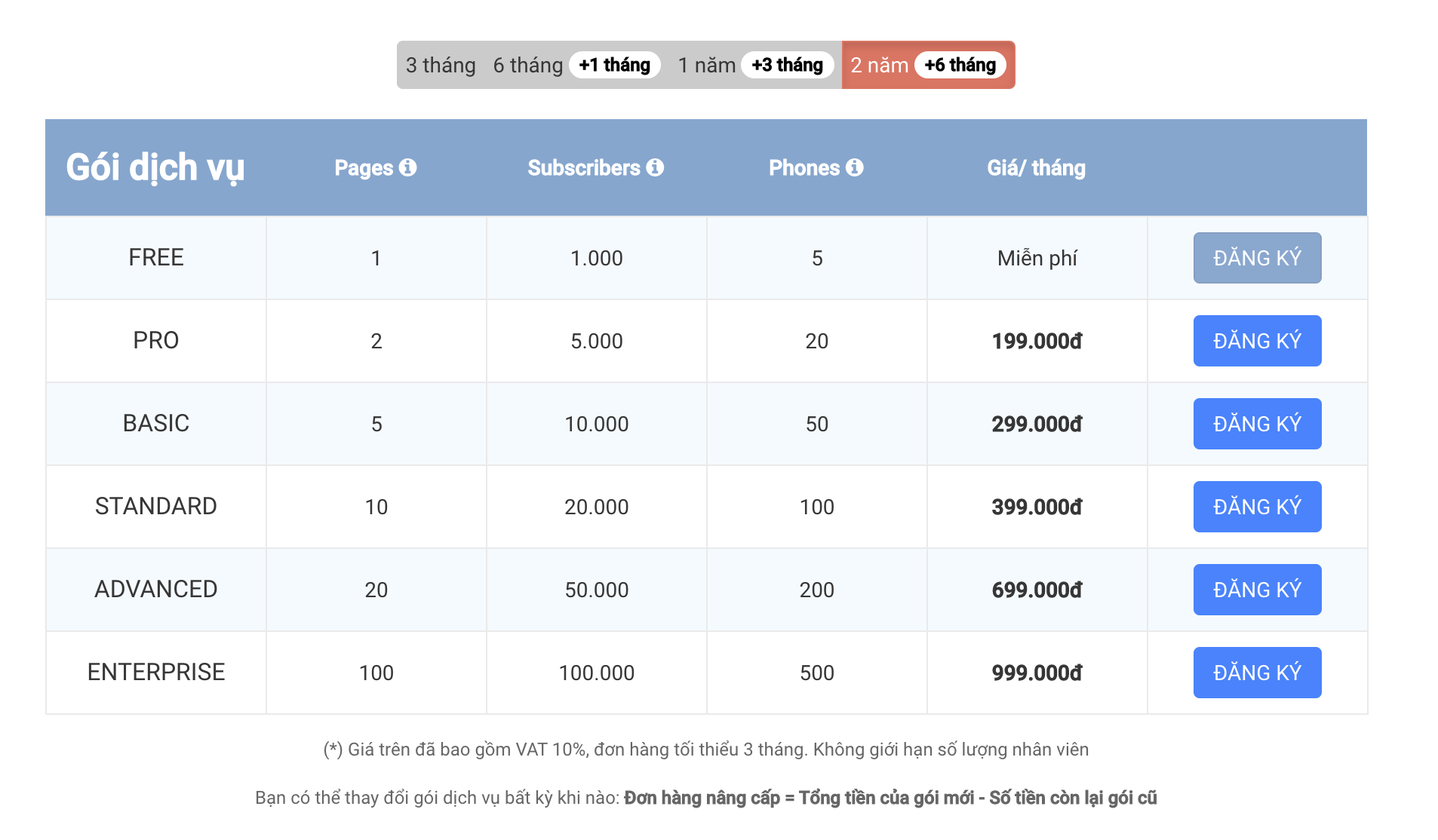Screen dimensions: 1438x840
Task: Click the ENTERPRISE plan name cell
Action: coord(156,673)
